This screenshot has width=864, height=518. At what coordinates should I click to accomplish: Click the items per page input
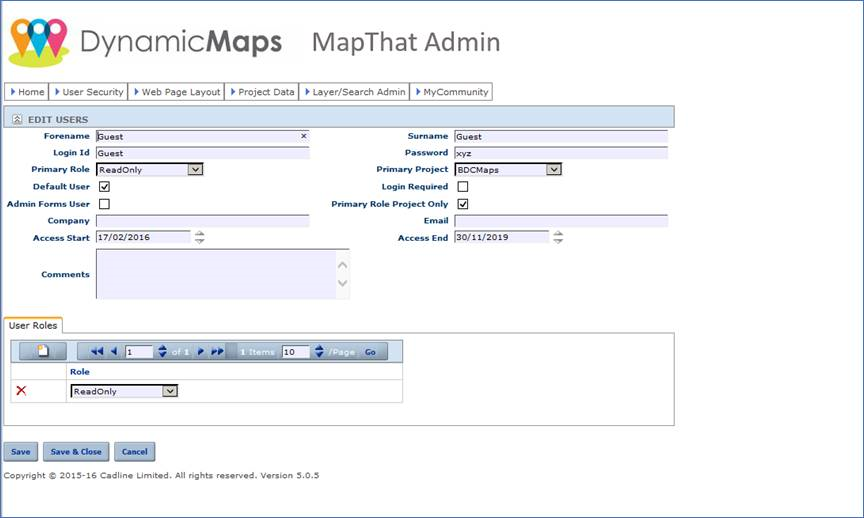[296, 352]
